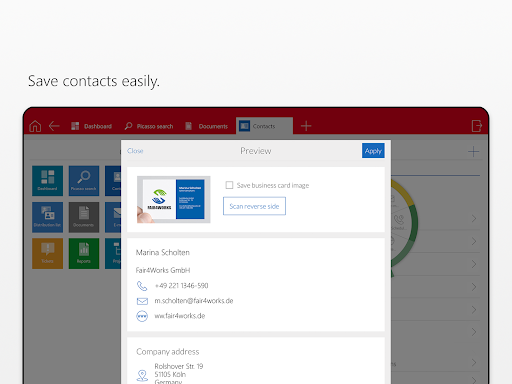The height and width of the screenshot is (384, 512).
Task: Click the plus icon in background panel
Action: (473, 151)
